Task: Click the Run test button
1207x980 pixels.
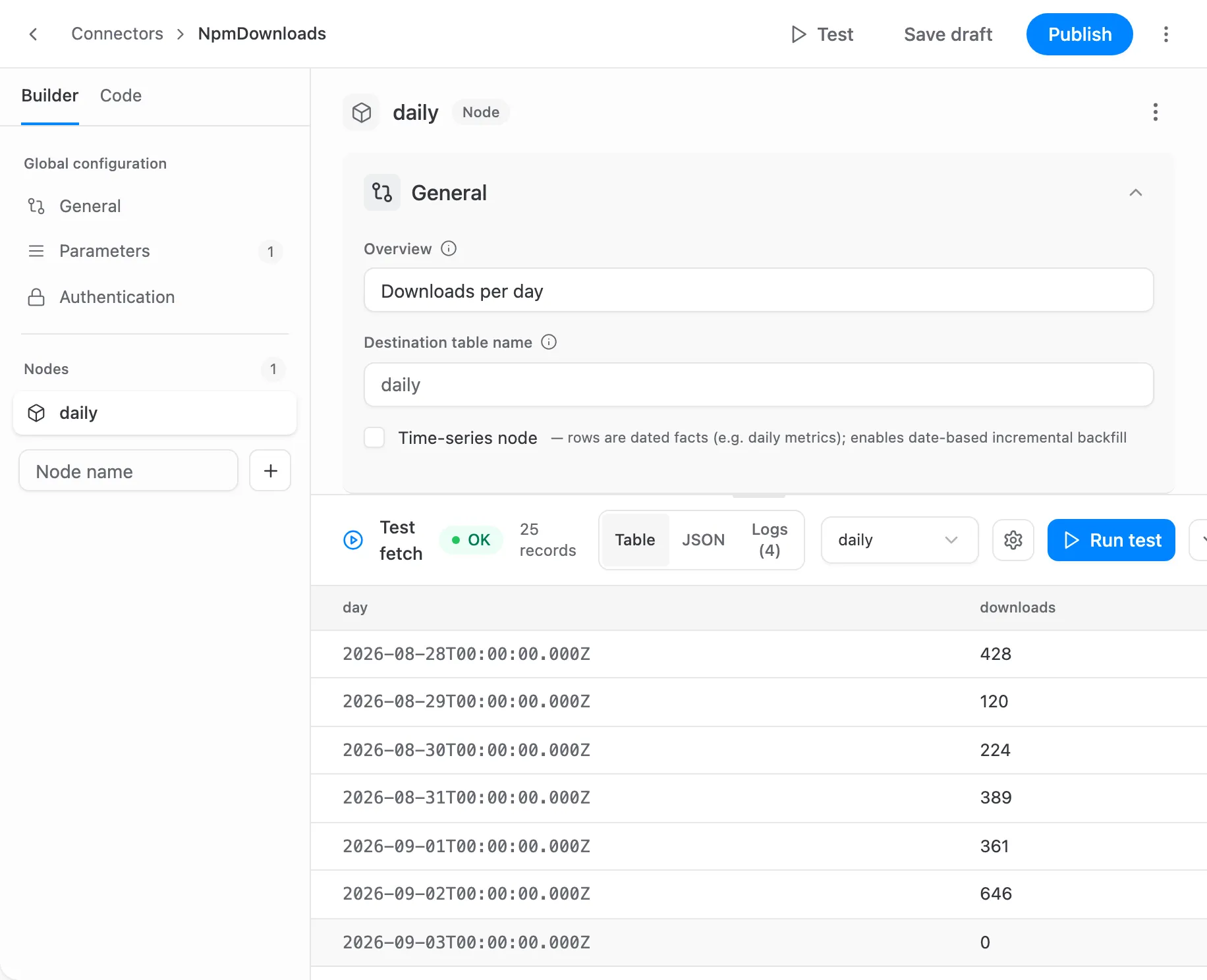Action: [x=1111, y=540]
